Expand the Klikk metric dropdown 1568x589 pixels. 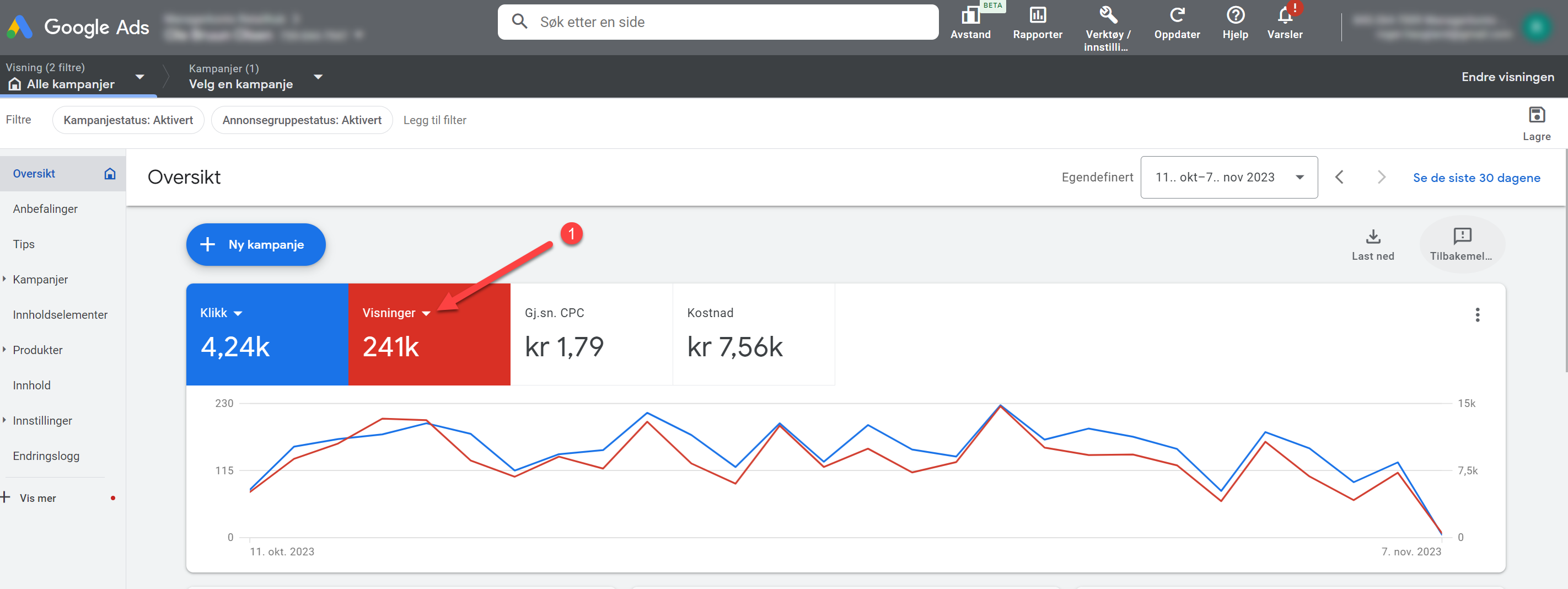coord(238,314)
